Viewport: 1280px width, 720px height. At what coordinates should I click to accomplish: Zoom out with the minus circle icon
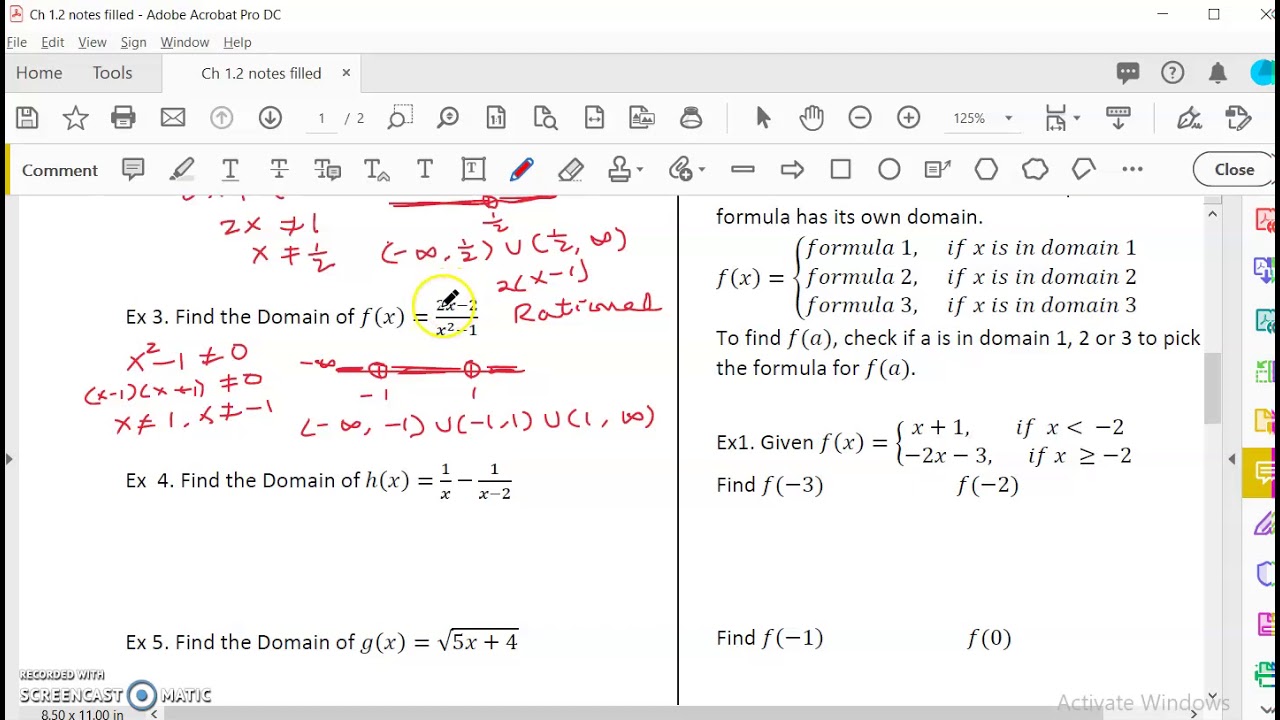[860, 118]
